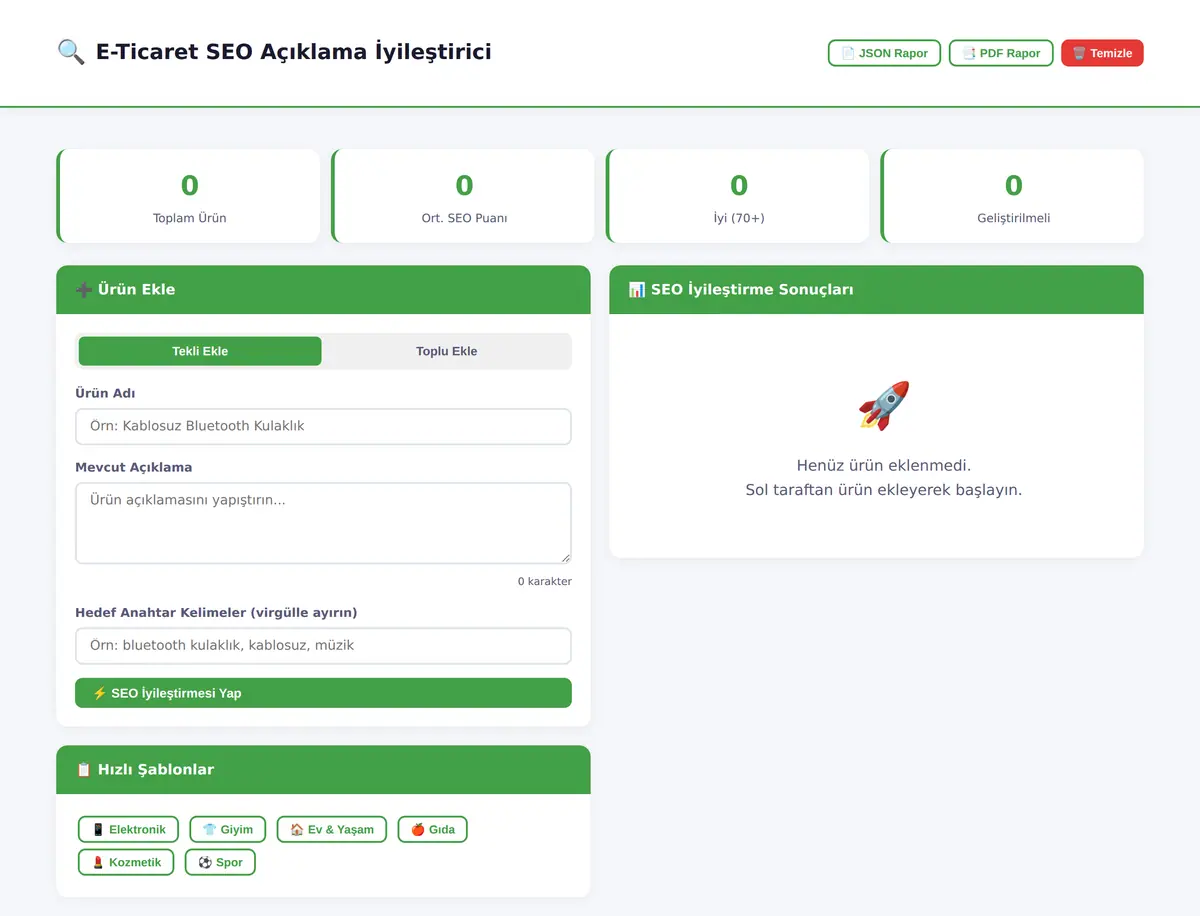
Task: Click the magnifying glass icon in the title
Action: pyautogui.click(x=71, y=52)
